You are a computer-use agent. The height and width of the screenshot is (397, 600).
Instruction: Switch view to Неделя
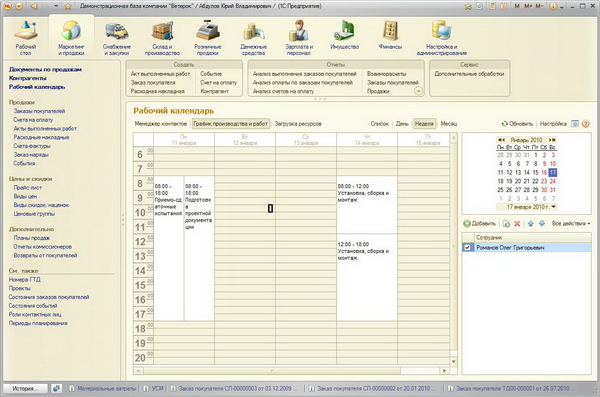coord(424,124)
